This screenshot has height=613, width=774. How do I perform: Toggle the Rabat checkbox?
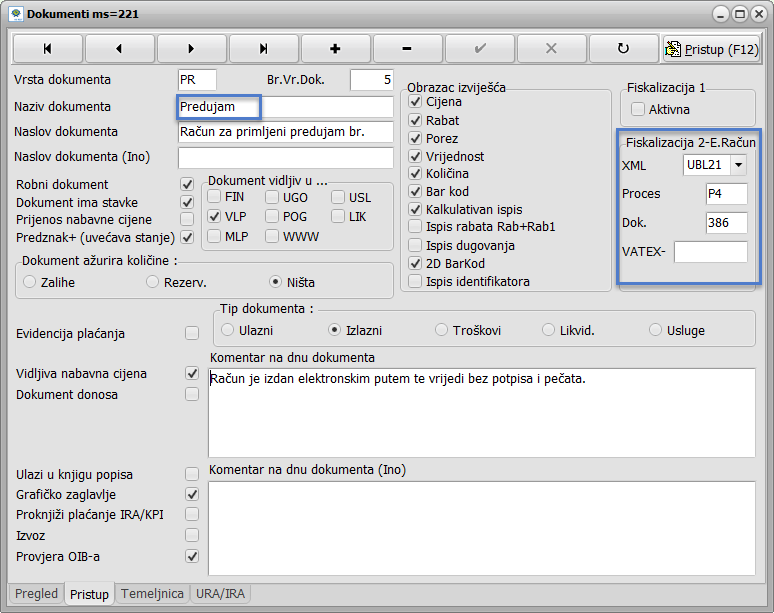[x=416, y=121]
